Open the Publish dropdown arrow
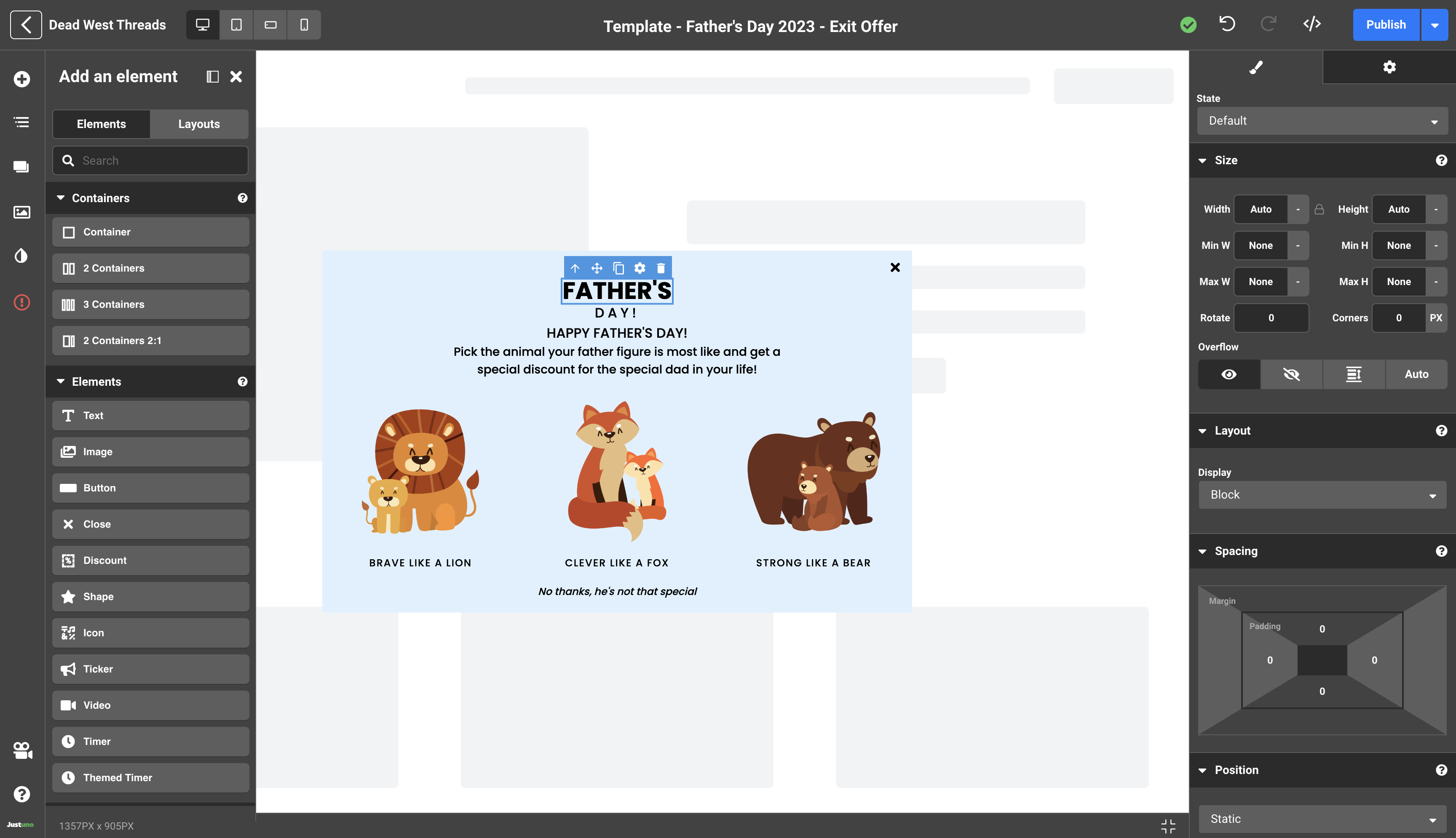 [1435, 25]
